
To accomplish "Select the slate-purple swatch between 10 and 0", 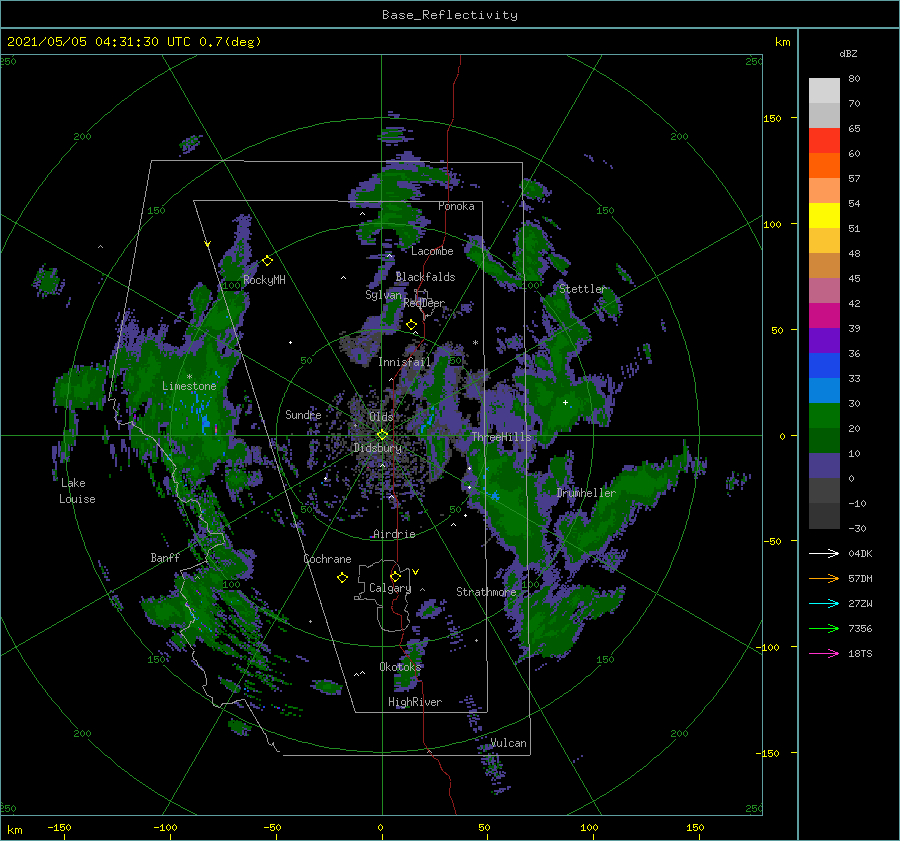I will [x=824, y=466].
